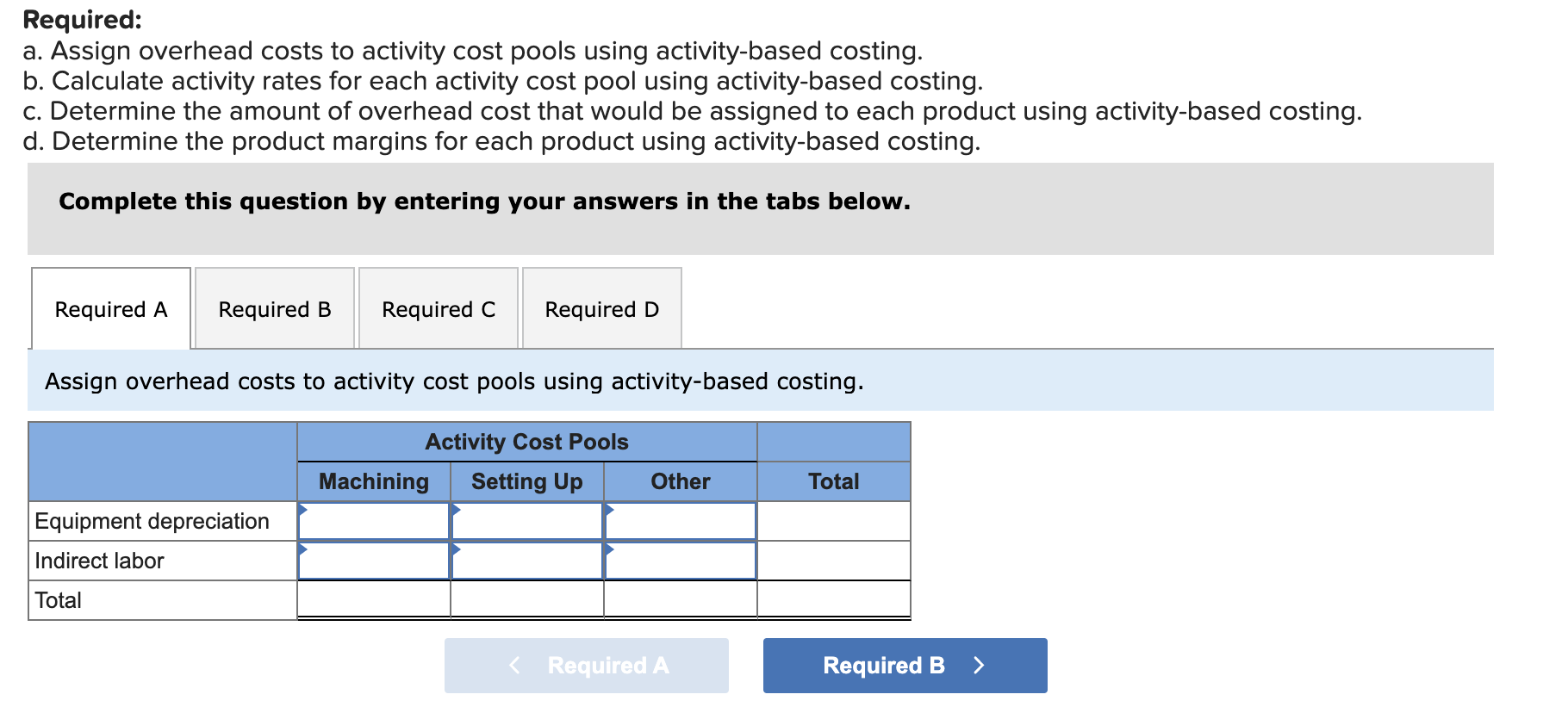Click the right chevron on Required B button
The width and height of the screenshot is (1568, 713).
point(979,665)
